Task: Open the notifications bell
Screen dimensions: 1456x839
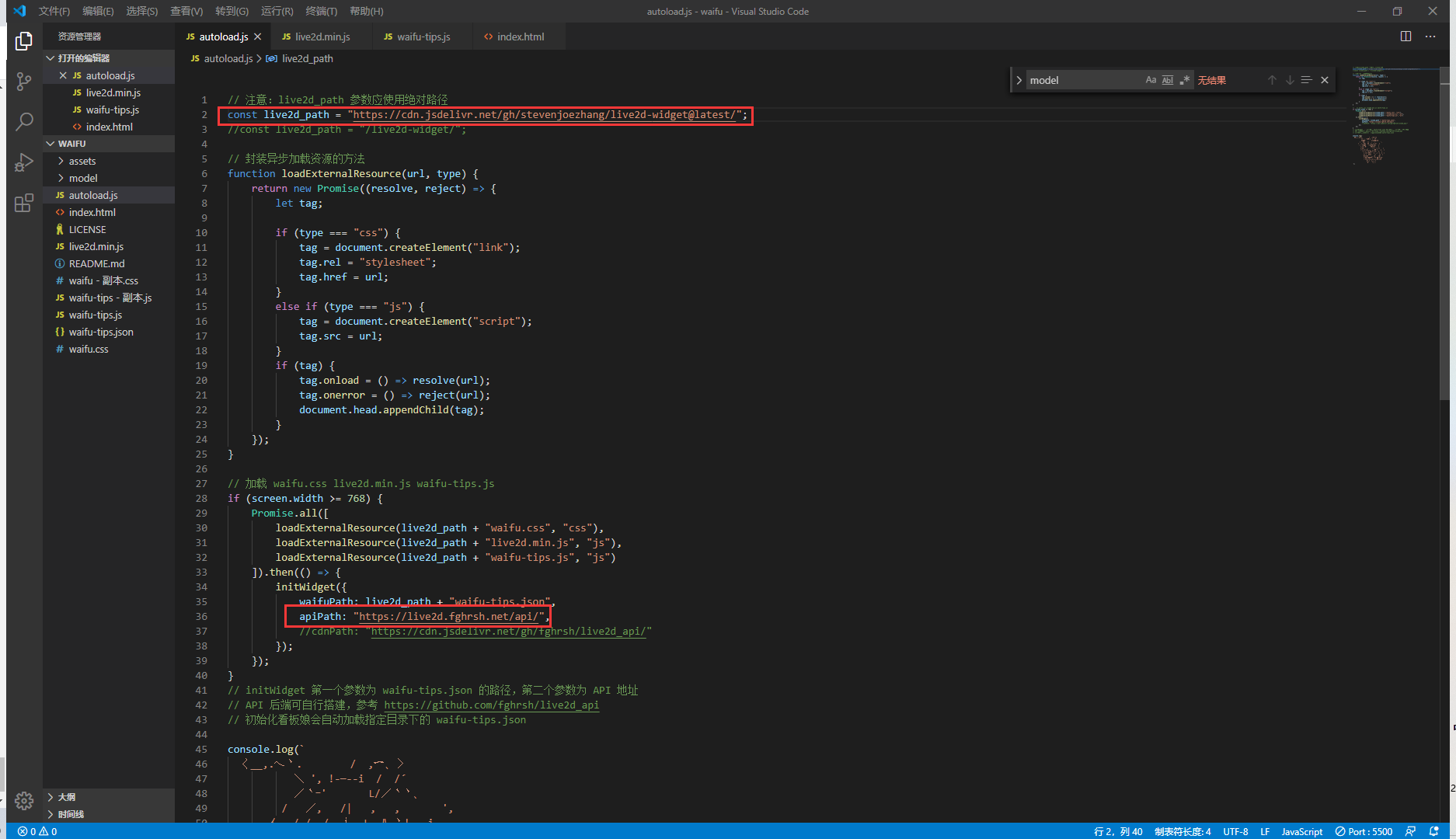Action: click(x=1434, y=831)
